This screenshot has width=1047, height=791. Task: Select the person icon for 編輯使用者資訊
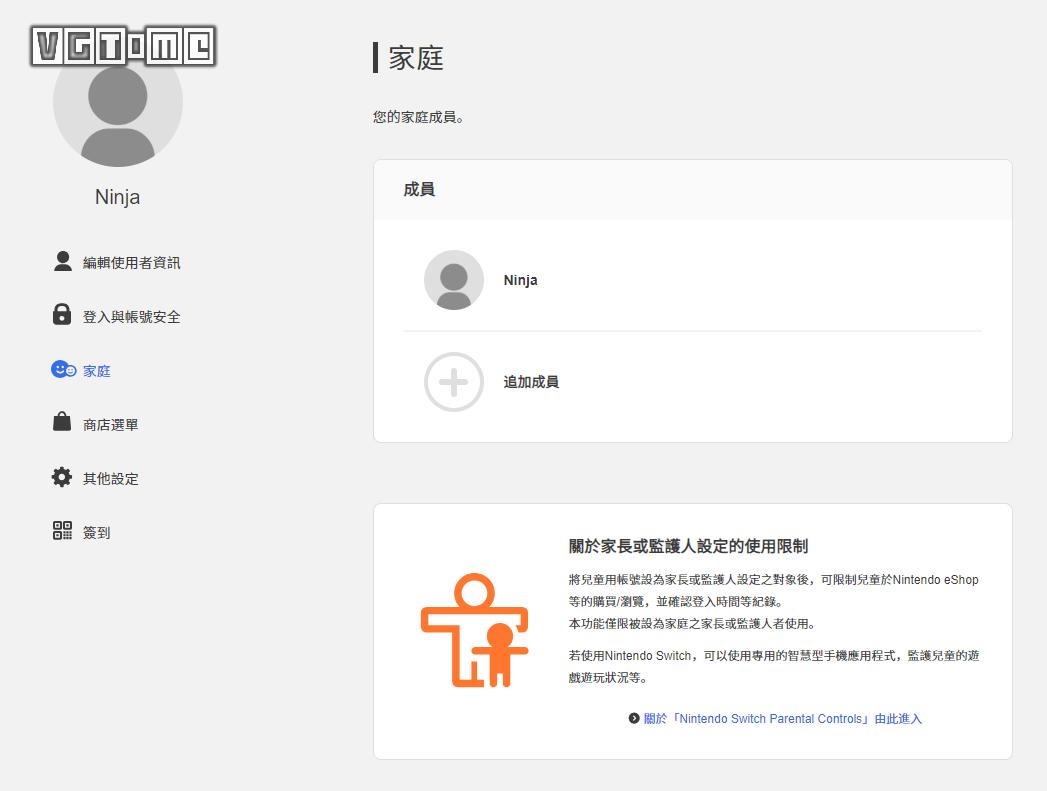click(60, 261)
